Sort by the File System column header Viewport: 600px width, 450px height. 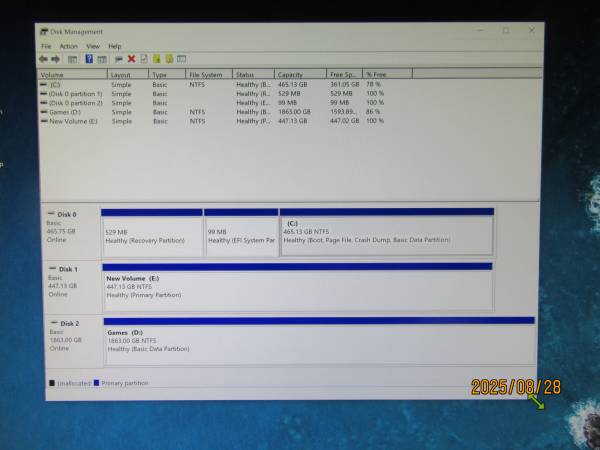[x=209, y=75]
